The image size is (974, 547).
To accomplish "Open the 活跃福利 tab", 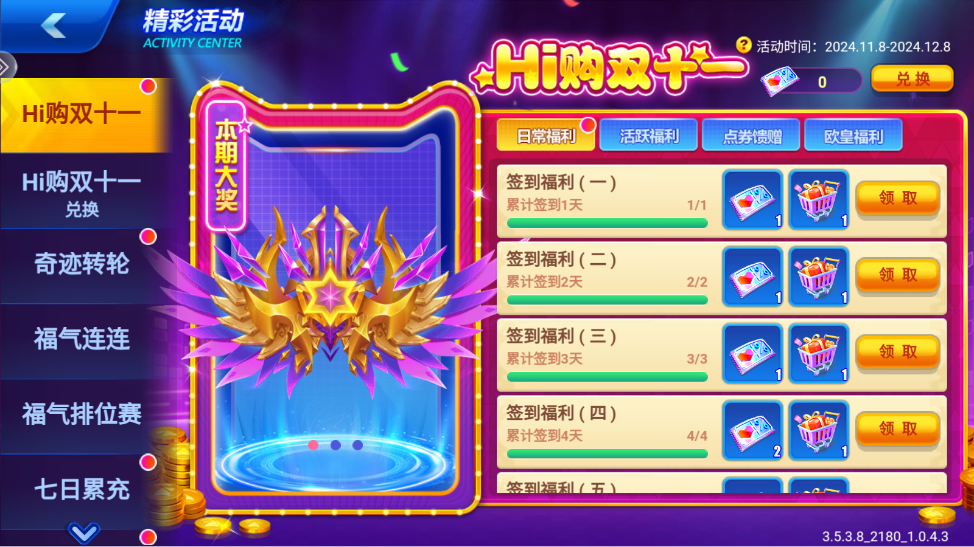I will pyautogui.click(x=649, y=135).
